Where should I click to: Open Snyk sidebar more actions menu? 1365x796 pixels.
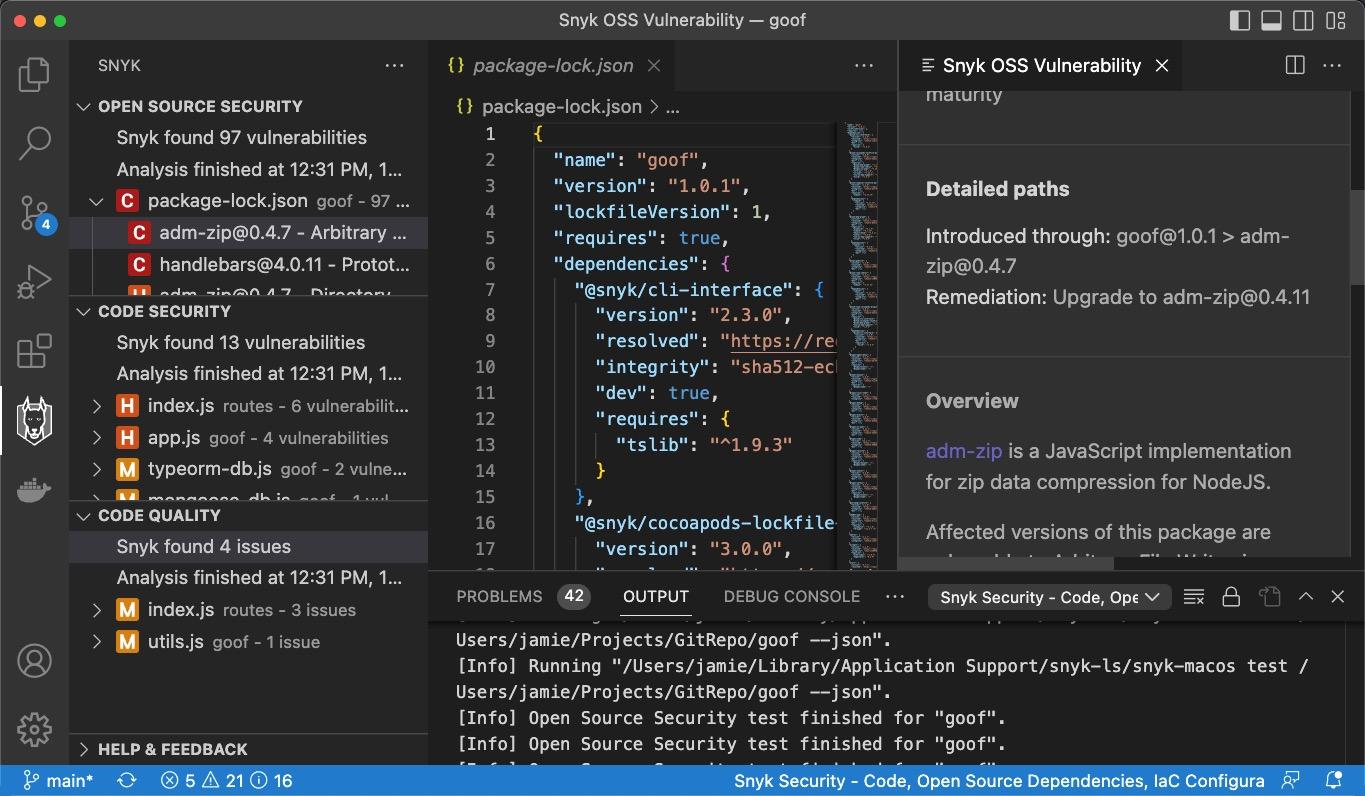pyautogui.click(x=395, y=66)
